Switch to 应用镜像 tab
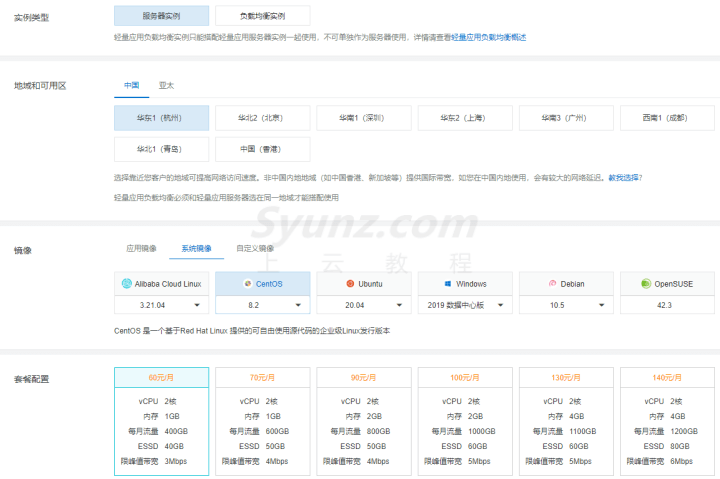This screenshot has height=479, width=720. (x=141, y=248)
